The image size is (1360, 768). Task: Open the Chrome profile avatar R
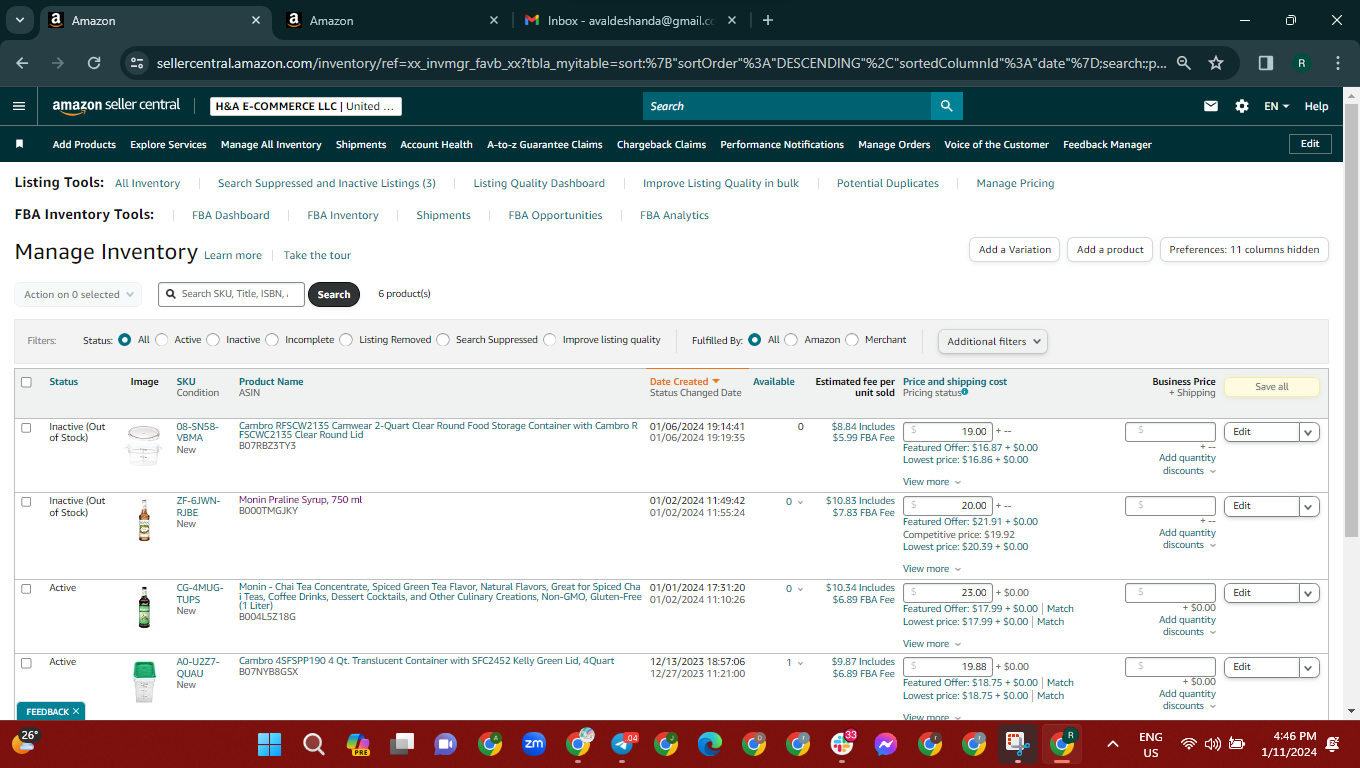1302,63
